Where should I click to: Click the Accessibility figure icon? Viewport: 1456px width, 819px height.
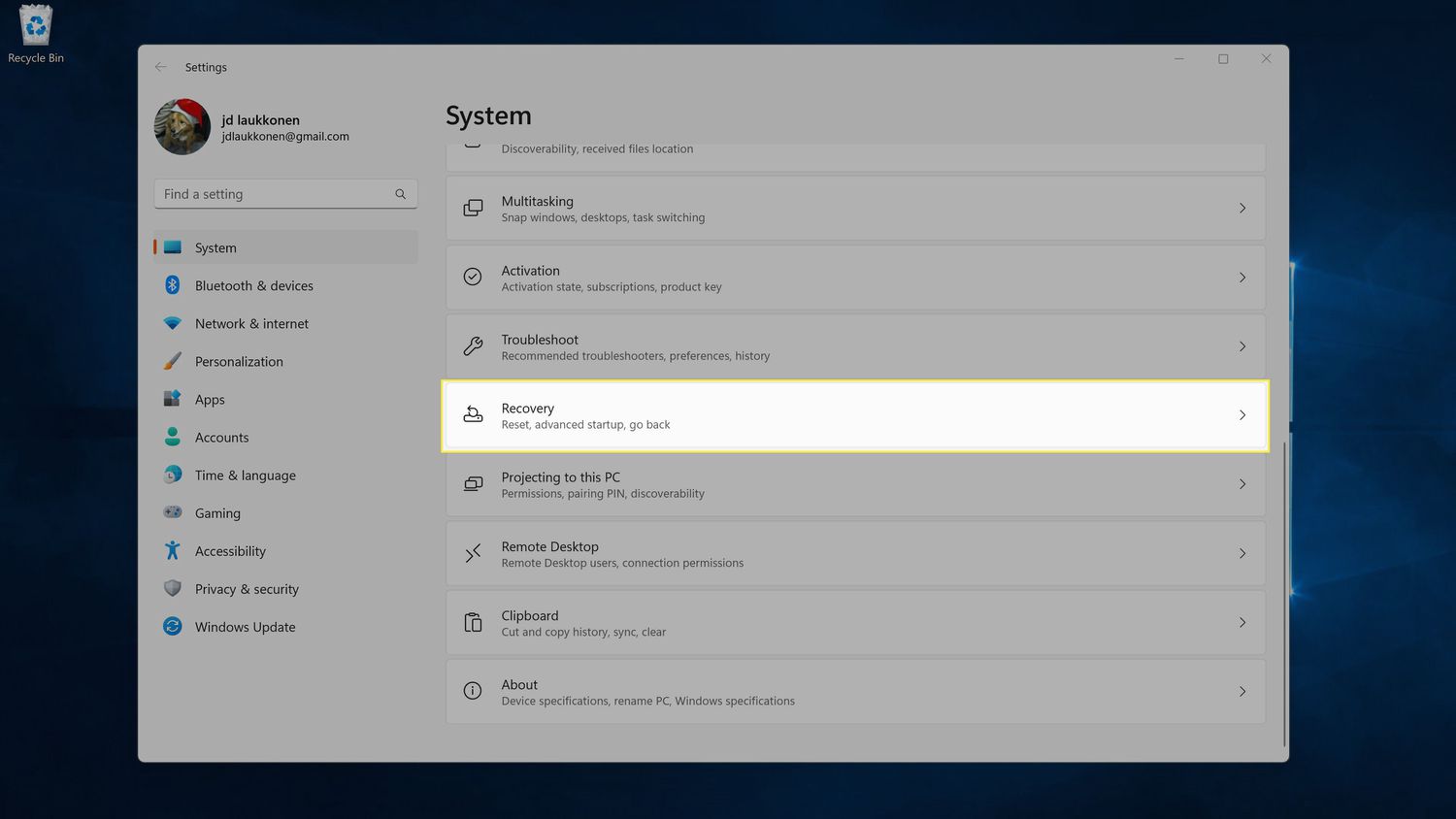click(173, 551)
